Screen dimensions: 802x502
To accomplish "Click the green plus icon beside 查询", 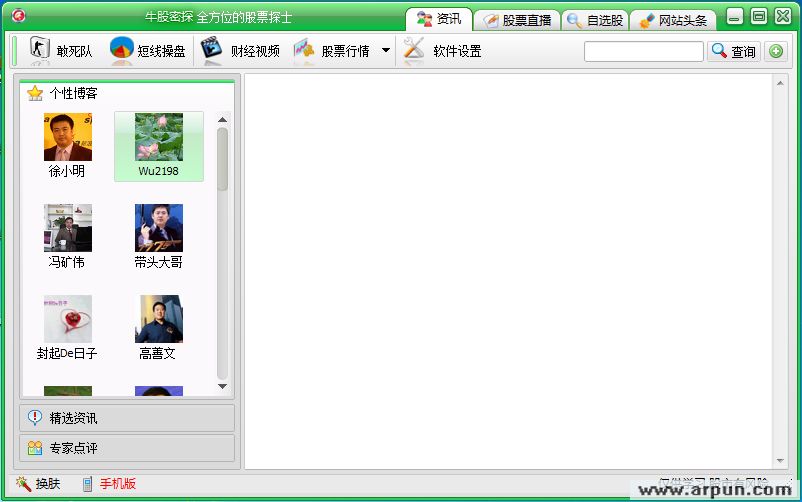I will [x=775, y=51].
